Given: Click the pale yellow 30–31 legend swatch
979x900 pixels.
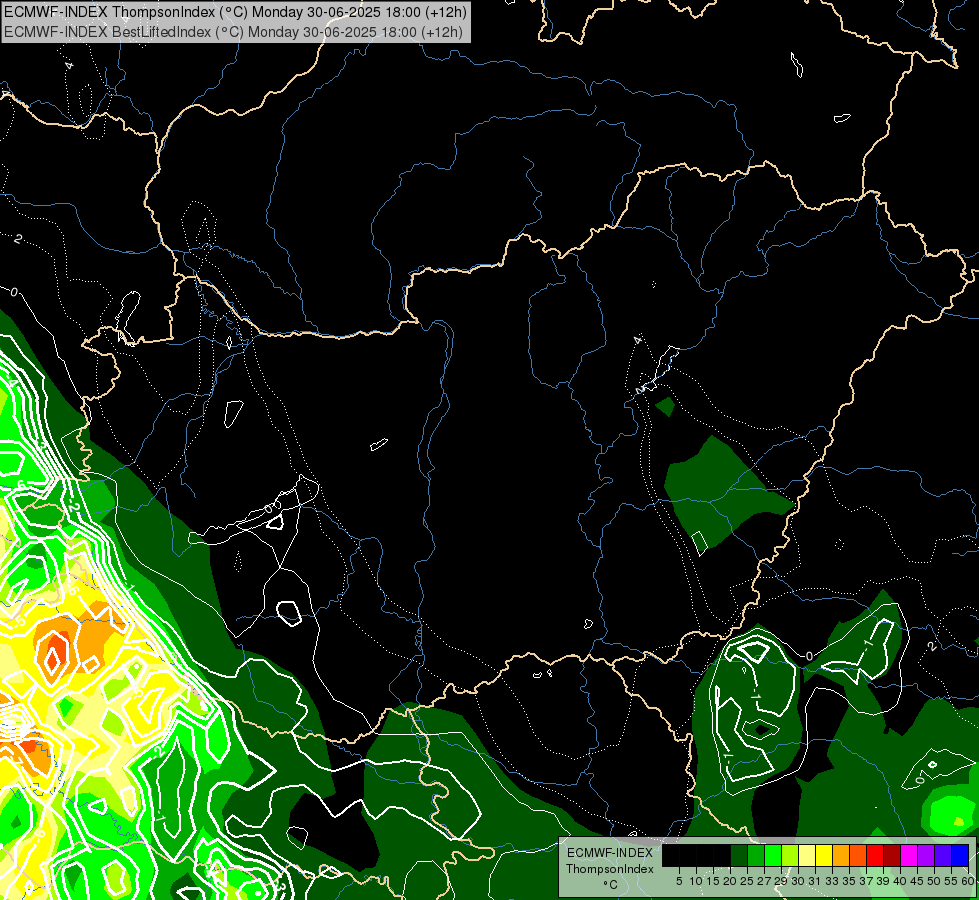Looking at the screenshot, I should point(807,856).
